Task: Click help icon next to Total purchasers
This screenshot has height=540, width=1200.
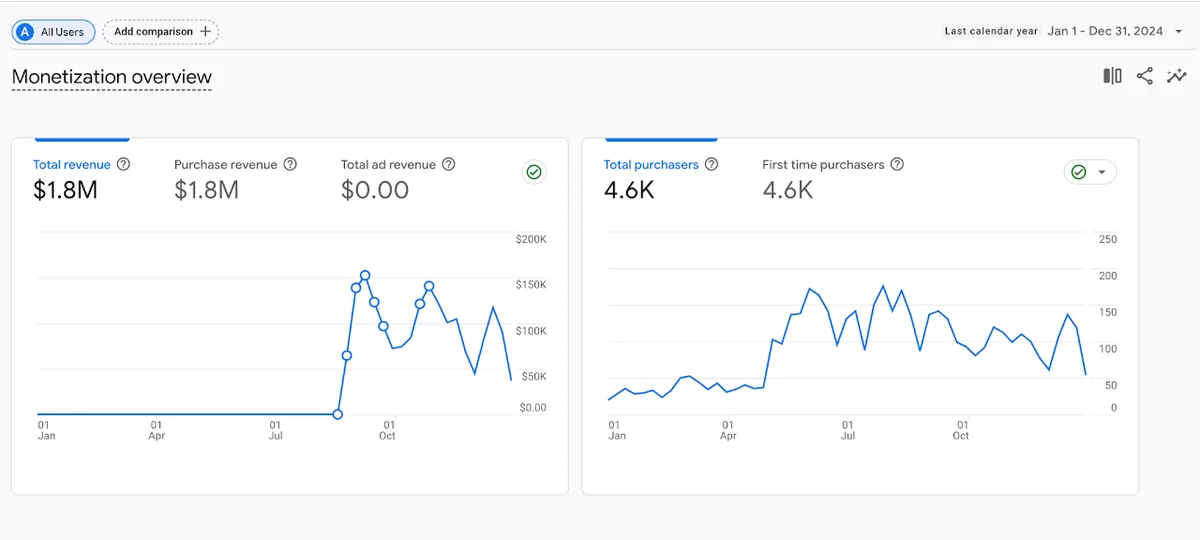Action: [x=711, y=164]
